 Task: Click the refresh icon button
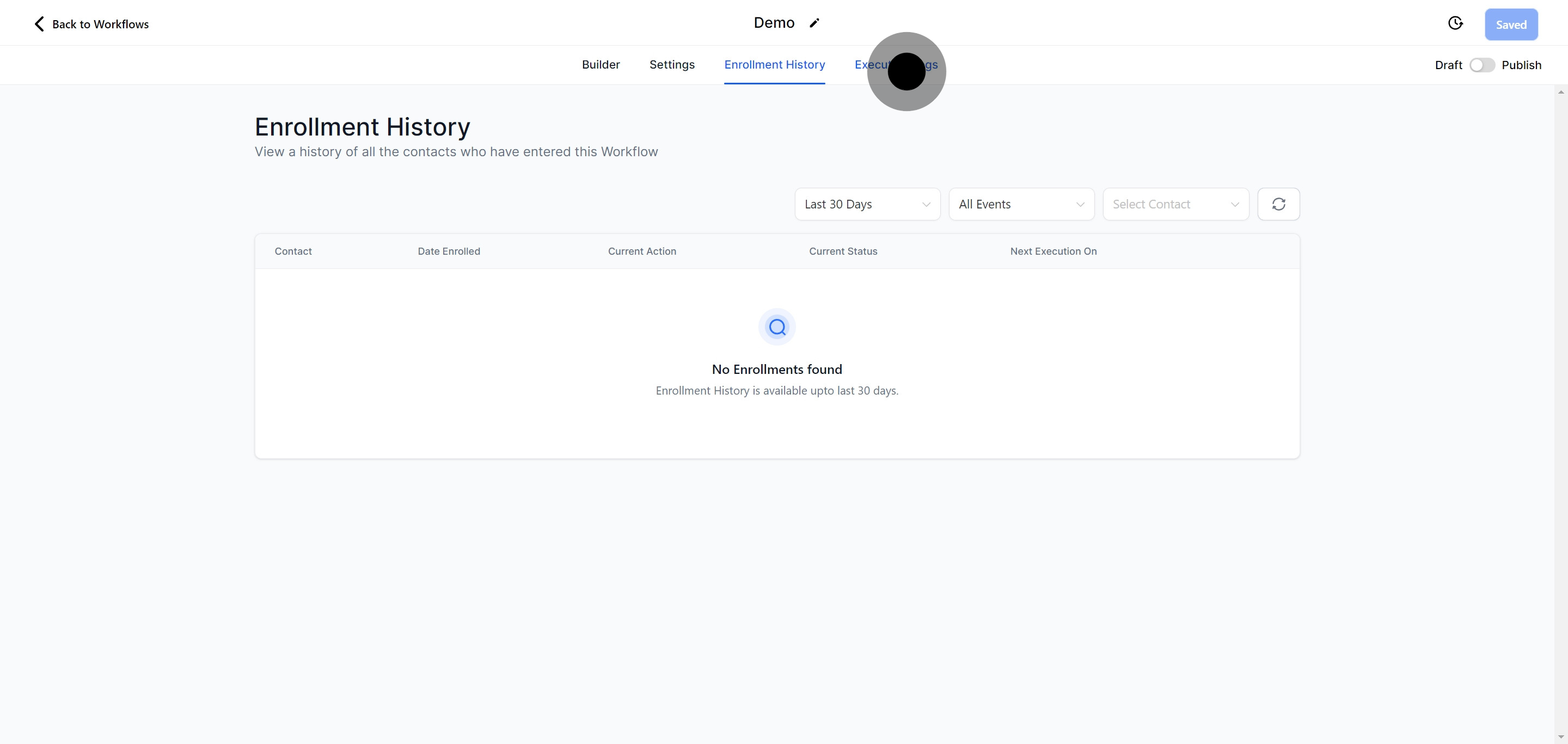click(x=1278, y=205)
